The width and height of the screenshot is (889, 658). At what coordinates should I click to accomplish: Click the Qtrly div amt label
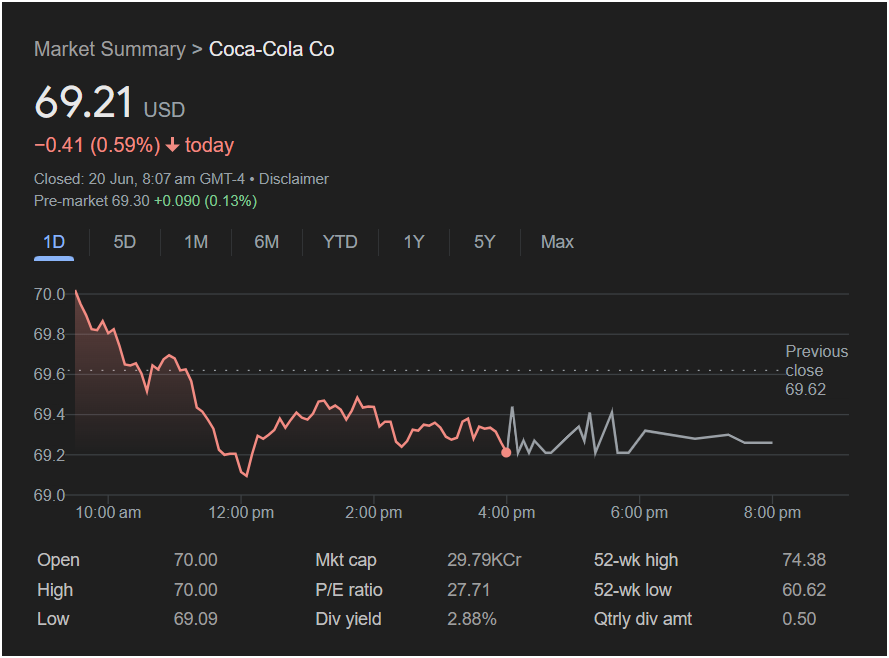(642, 619)
